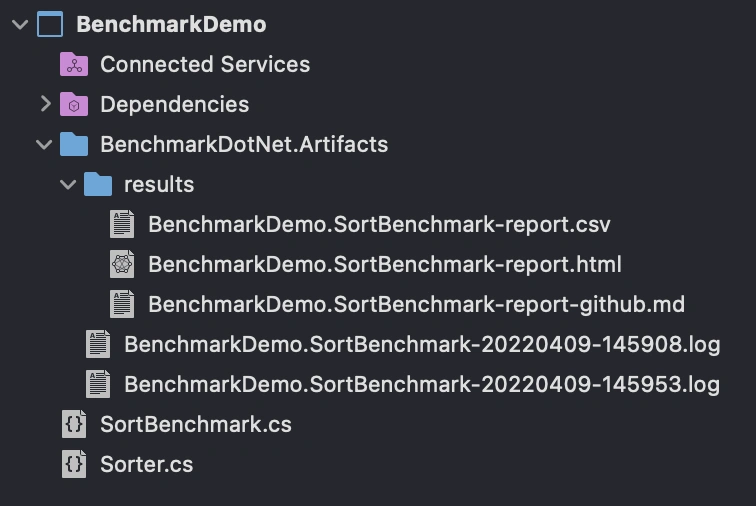Collapse the BenchmarkDotNet.Artifacts folder chevron

(44, 144)
